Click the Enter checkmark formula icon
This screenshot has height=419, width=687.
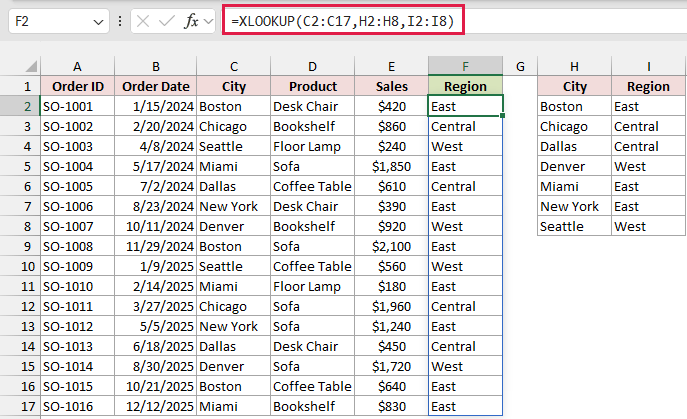(166, 21)
